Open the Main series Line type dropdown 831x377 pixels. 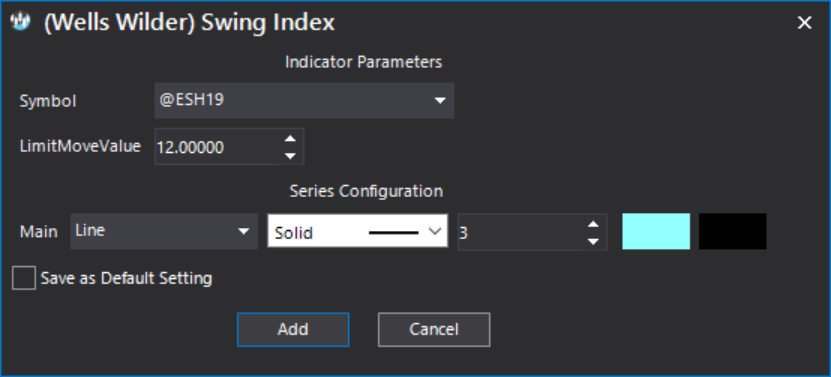tap(164, 231)
